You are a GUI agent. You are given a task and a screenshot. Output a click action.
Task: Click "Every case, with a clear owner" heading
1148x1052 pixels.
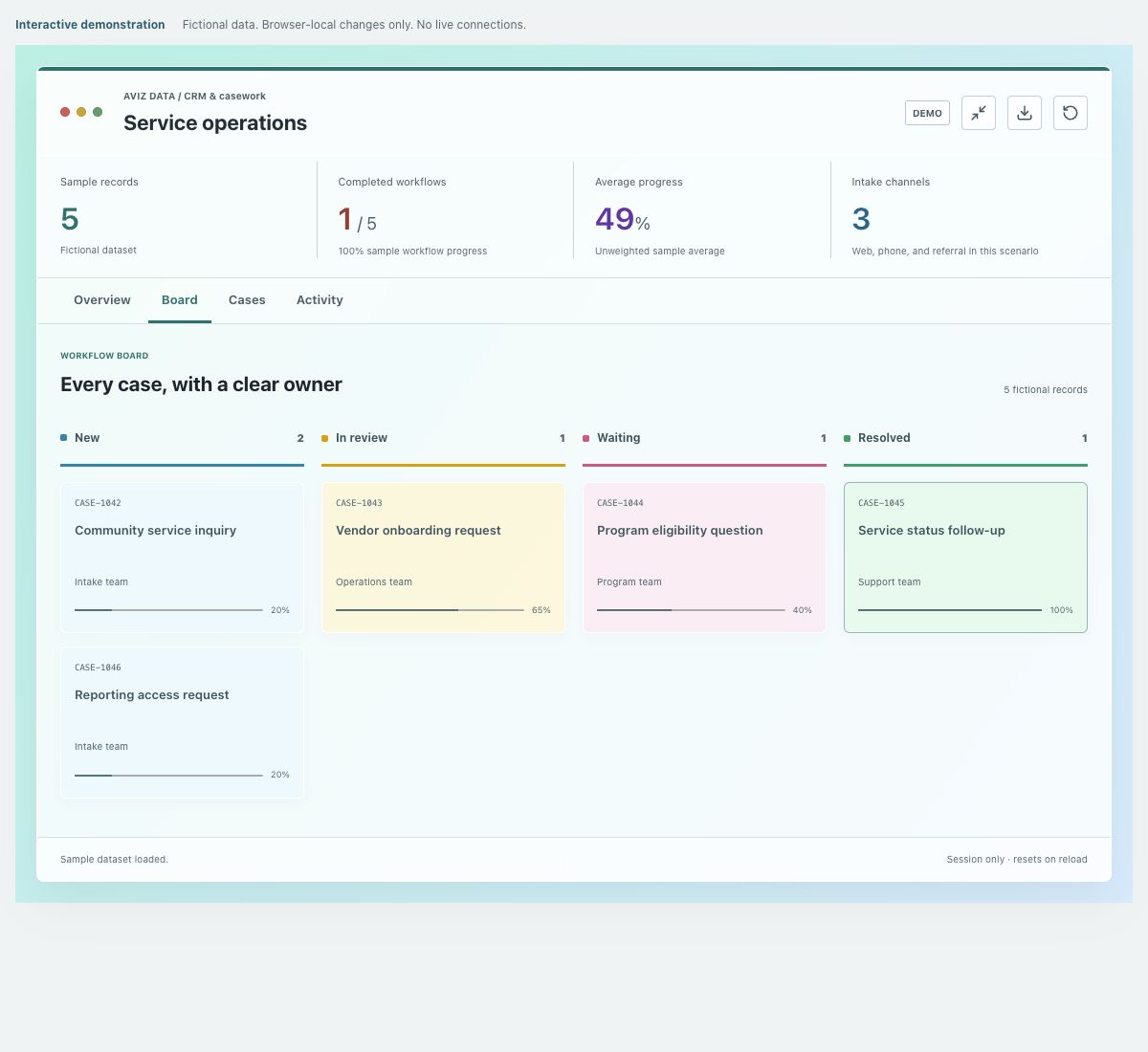coord(201,384)
